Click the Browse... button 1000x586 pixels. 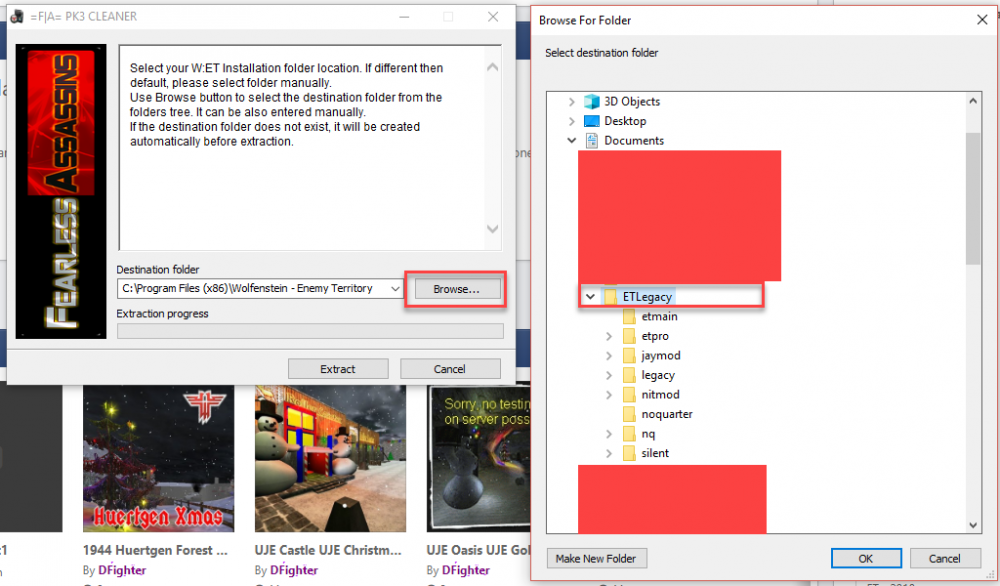pyautogui.click(x=456, y=289)
